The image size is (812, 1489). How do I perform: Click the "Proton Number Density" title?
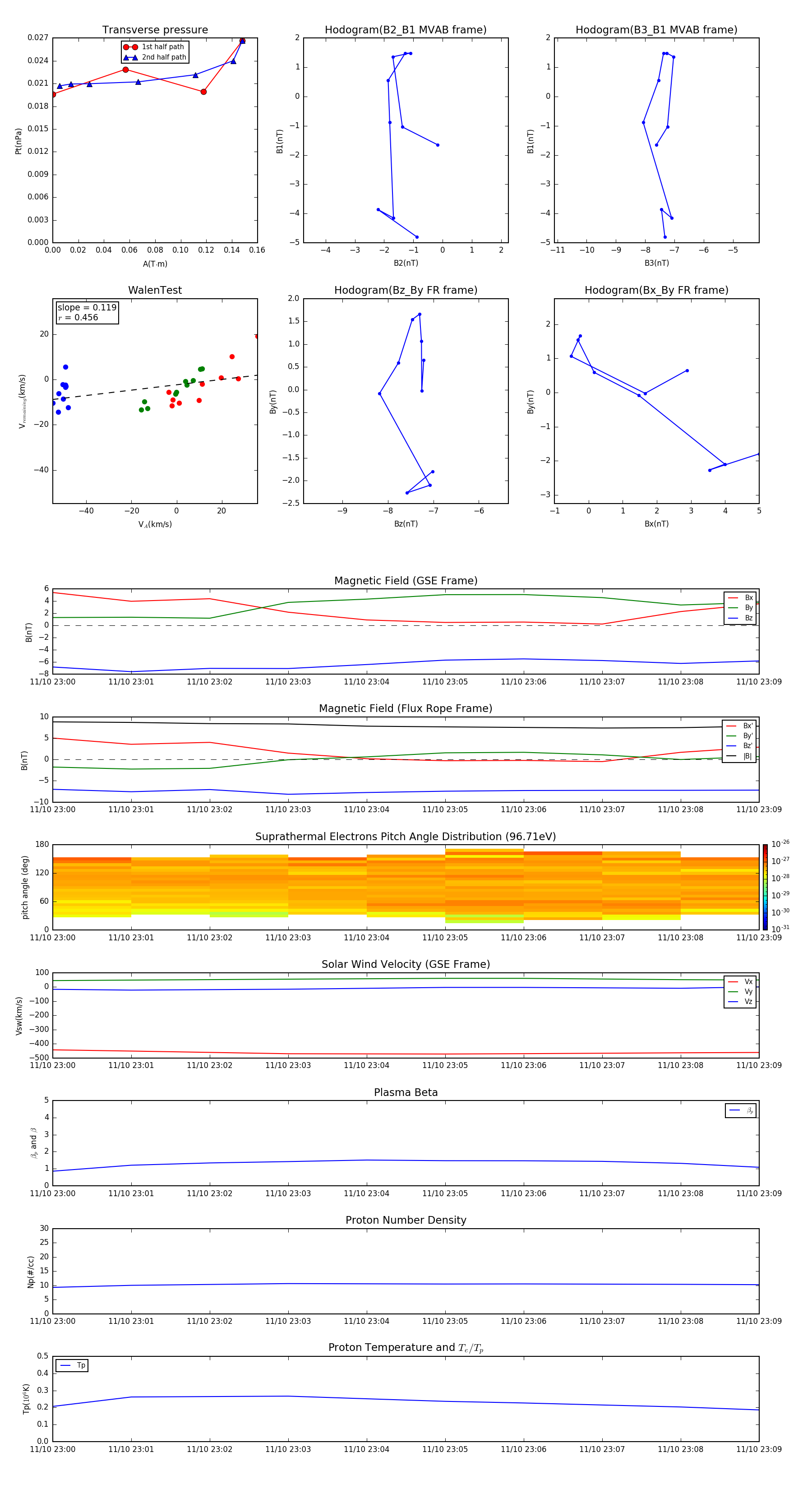coord(406,1220)
